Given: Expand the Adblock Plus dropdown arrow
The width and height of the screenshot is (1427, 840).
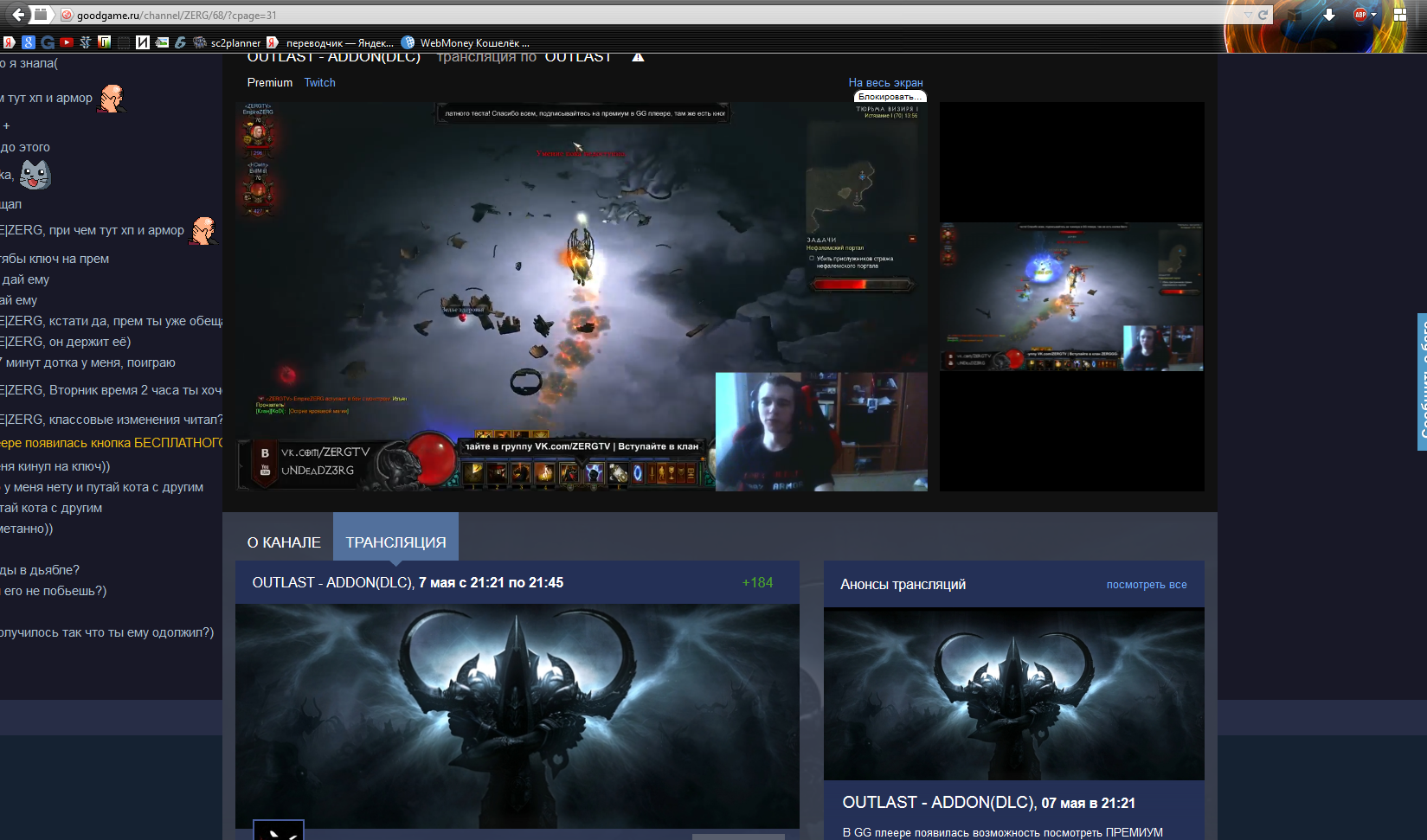Looking at the screenshot, I should 1373,15.
